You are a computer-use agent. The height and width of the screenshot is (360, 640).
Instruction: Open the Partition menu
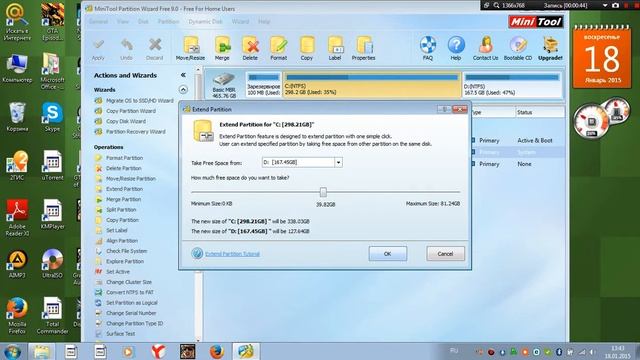(x=169, y=22)
